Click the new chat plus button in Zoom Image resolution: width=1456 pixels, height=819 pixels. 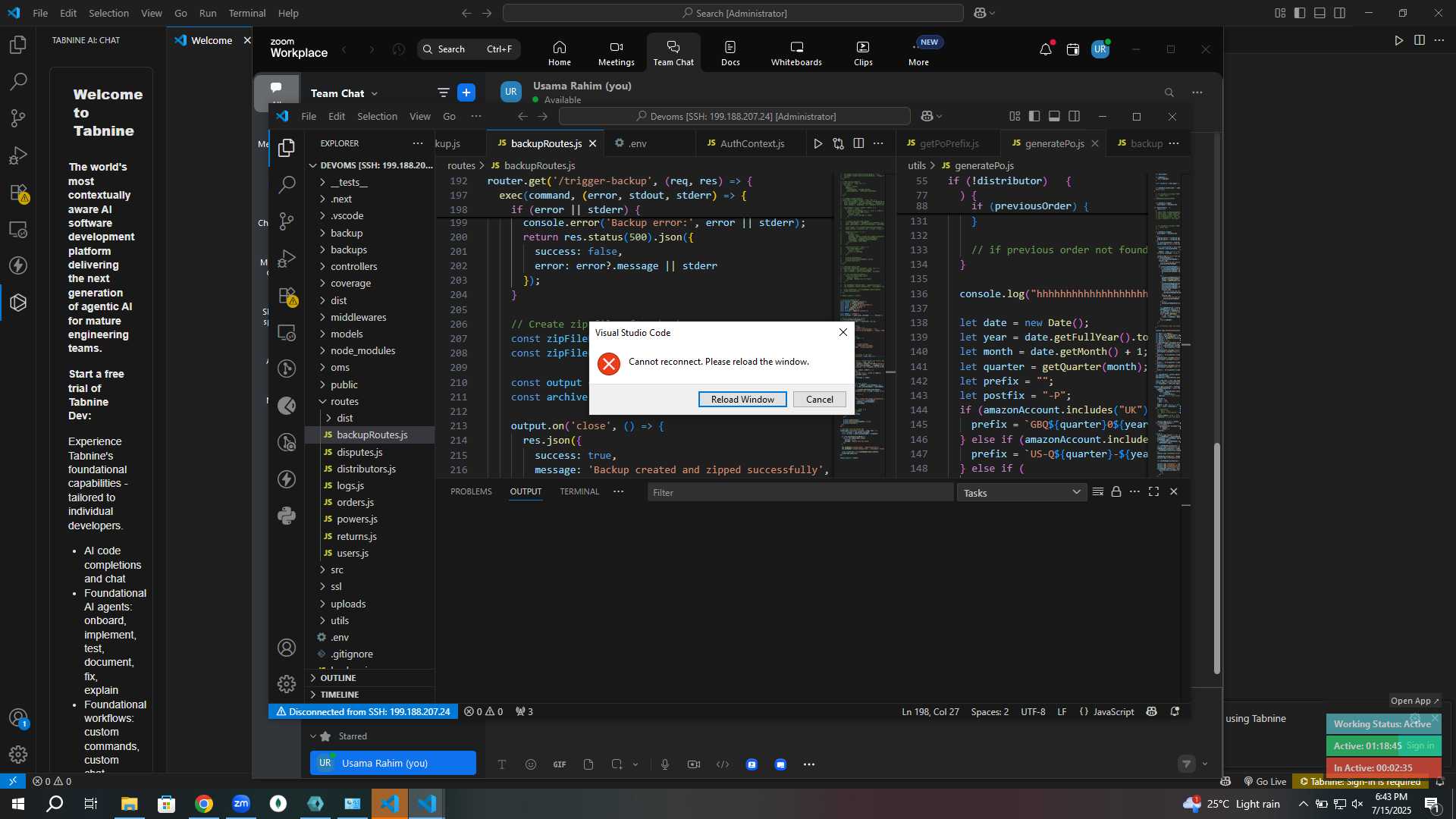(x=466, y=93)
